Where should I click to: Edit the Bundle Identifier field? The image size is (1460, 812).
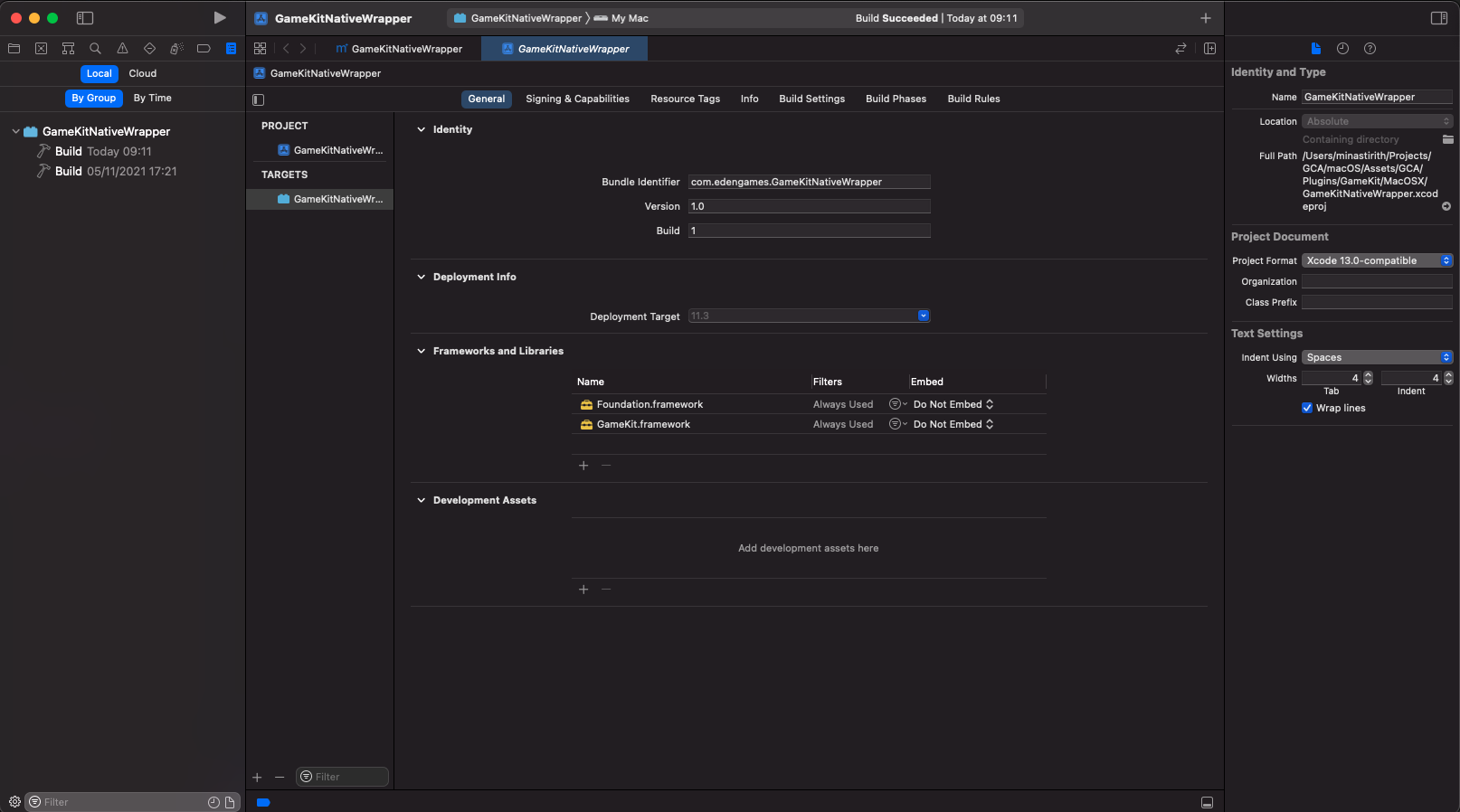coord(809,183)
